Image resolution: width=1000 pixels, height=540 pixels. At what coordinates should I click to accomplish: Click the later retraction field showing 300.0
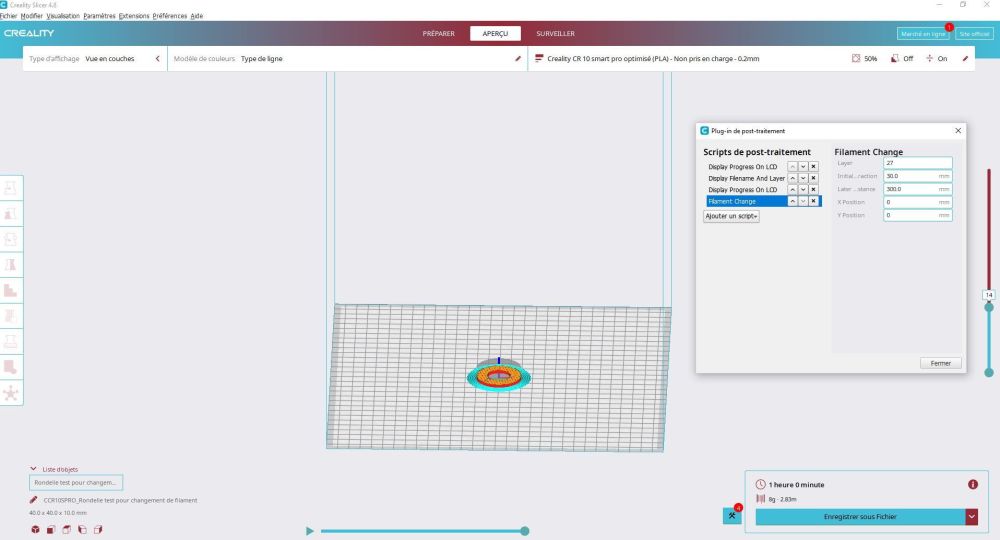tap(918, 189)
